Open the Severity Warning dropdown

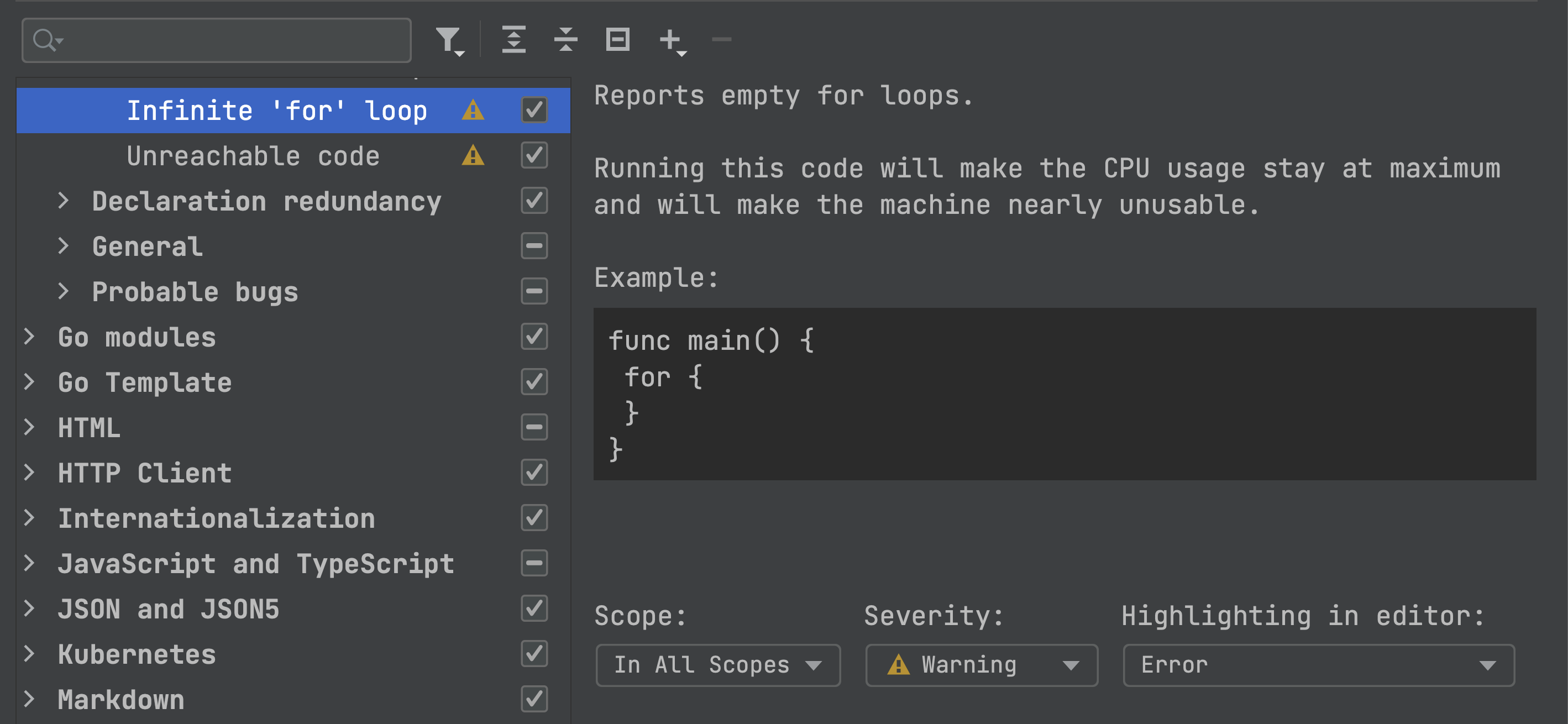coord(980,665)
